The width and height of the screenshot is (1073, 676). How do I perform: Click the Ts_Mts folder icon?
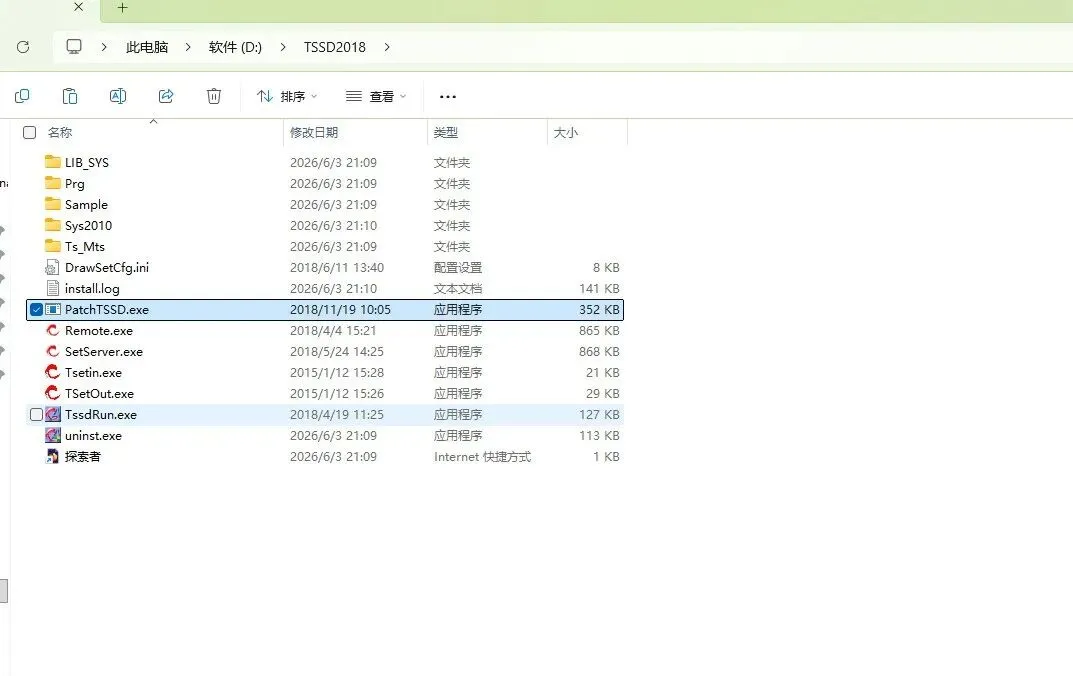pyautogui.click(x=53, y=246)
